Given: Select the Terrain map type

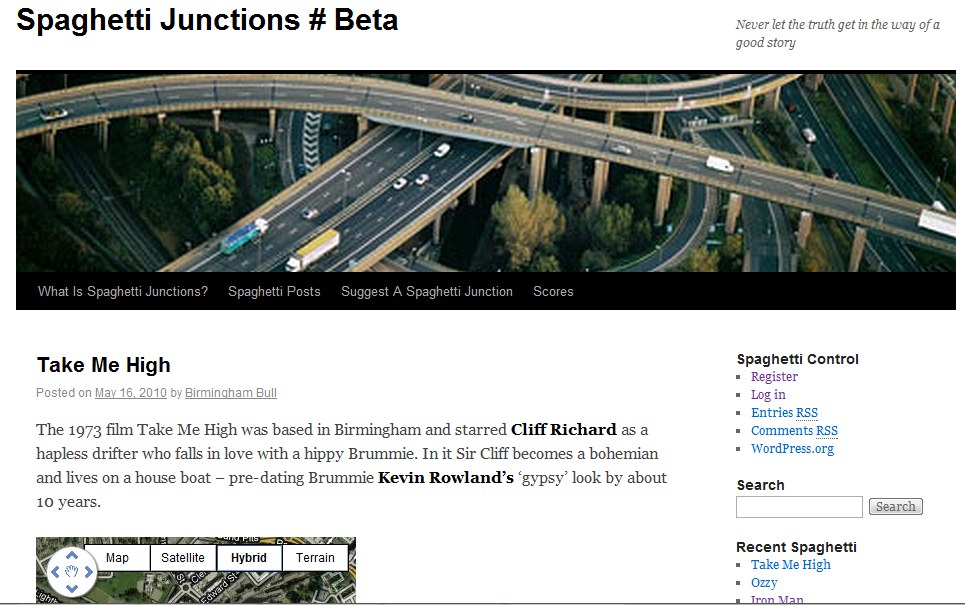Looking at the screenshot, I should pos(315,558).
